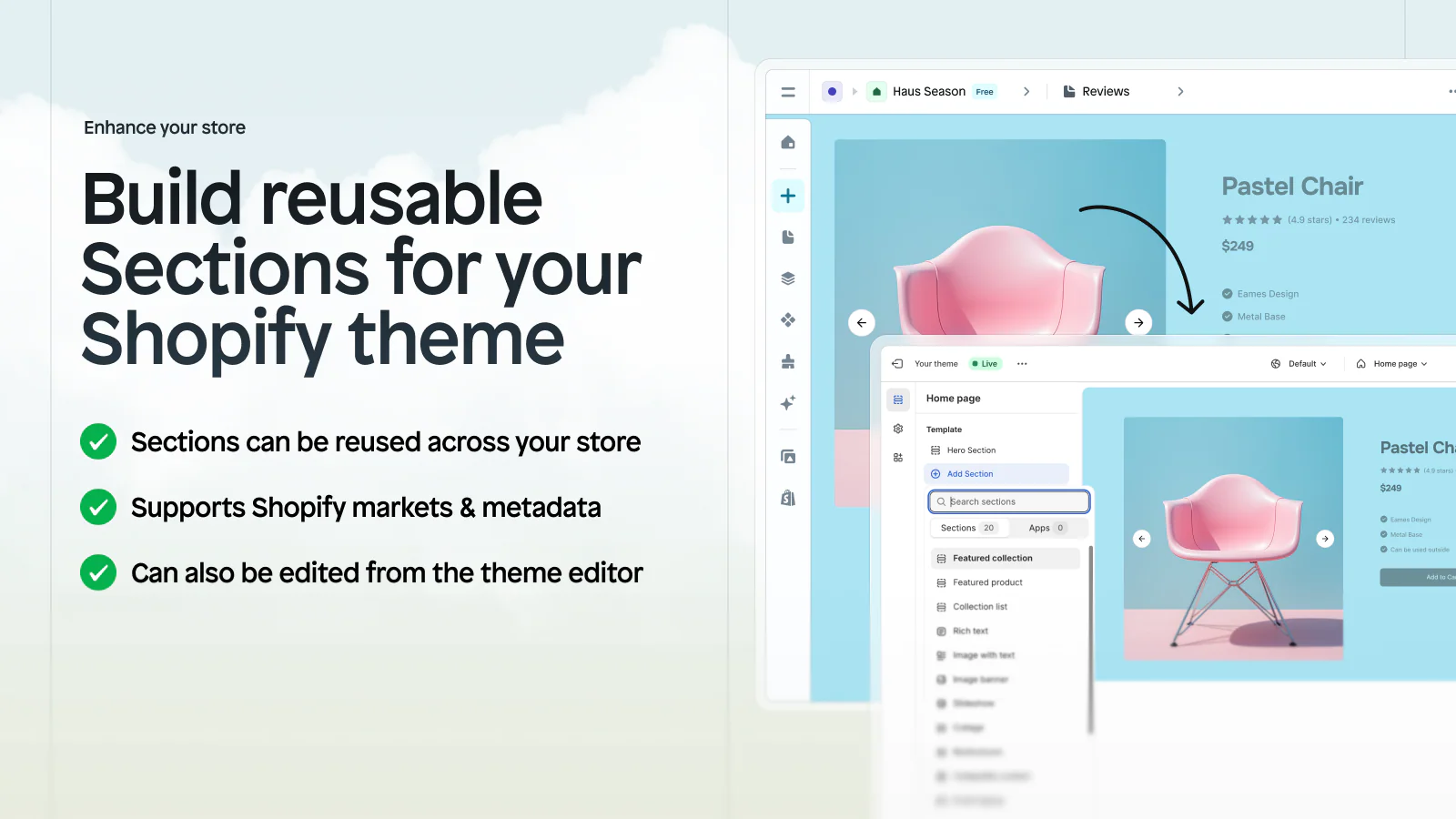Switch to the Sections tab
The width and height of the screenshot is (1456, 819).
(968, 528)
